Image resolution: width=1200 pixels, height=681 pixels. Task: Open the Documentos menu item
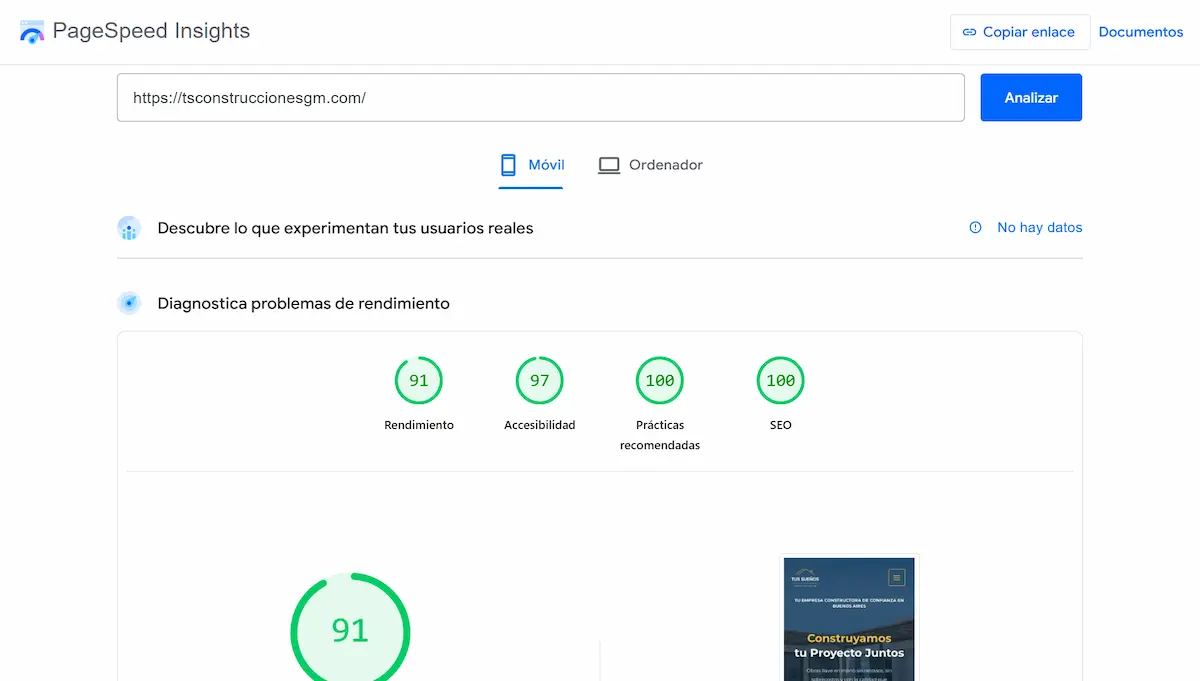(1141, 31)
